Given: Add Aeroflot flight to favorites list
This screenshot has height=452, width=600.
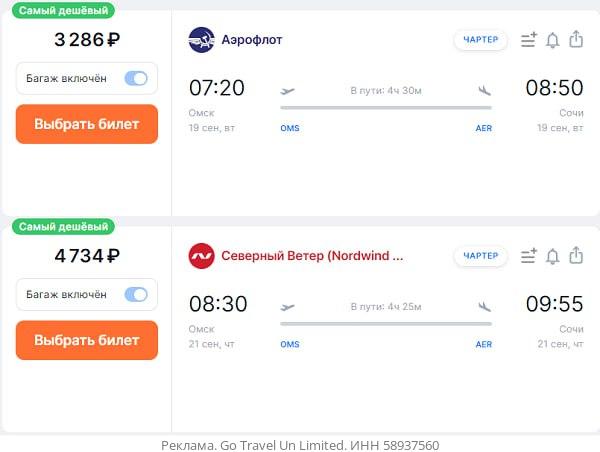Looking at the screenshot, I should [529, 40].
